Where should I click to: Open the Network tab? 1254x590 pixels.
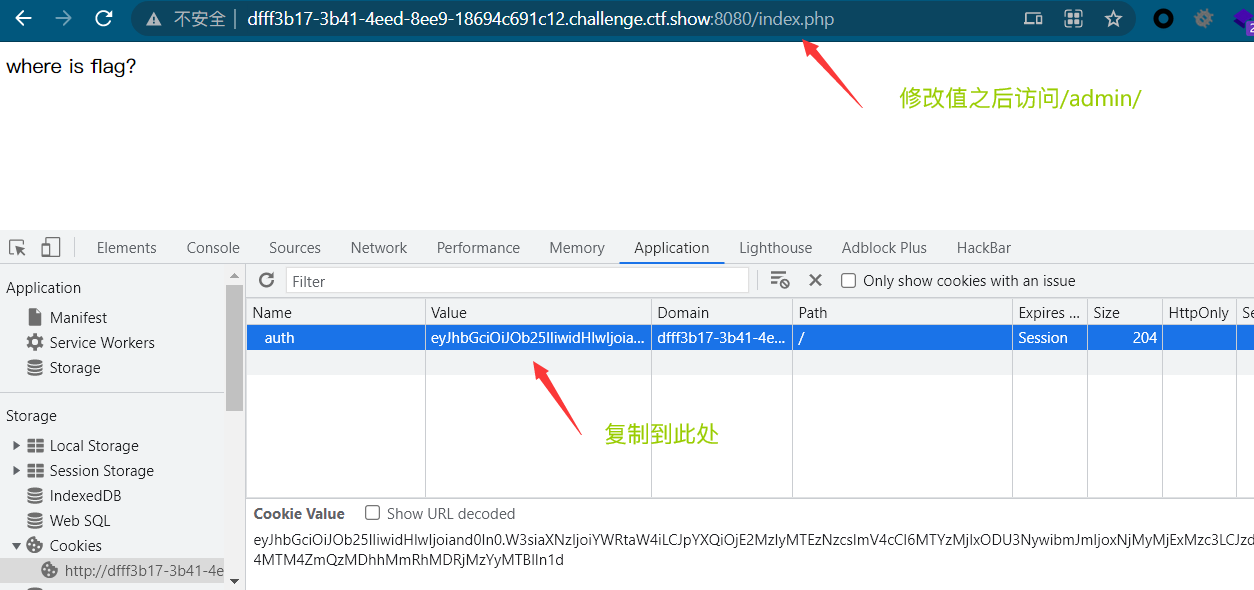click(x=379, y=247)
